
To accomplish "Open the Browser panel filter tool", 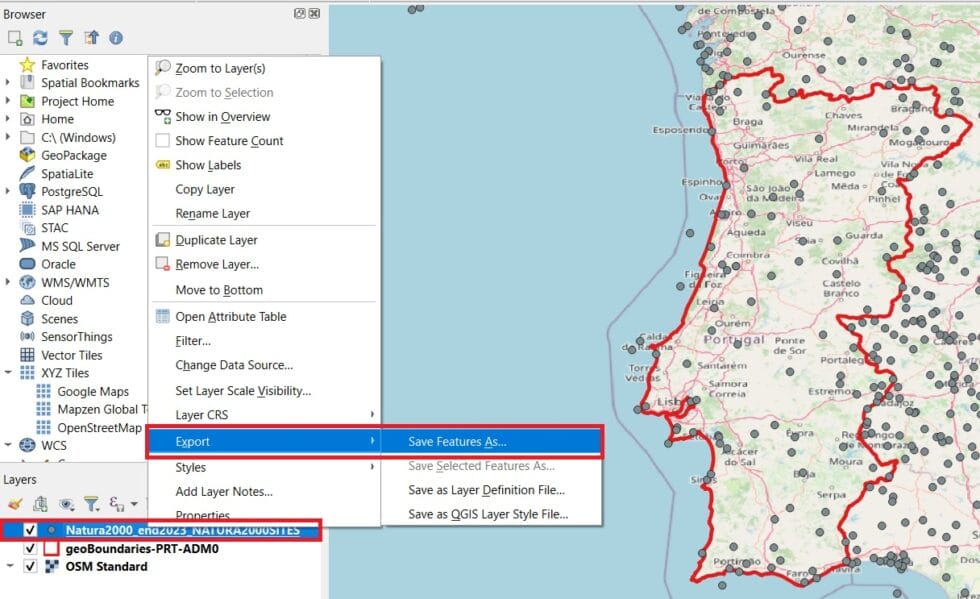I will tap(64, 37).
